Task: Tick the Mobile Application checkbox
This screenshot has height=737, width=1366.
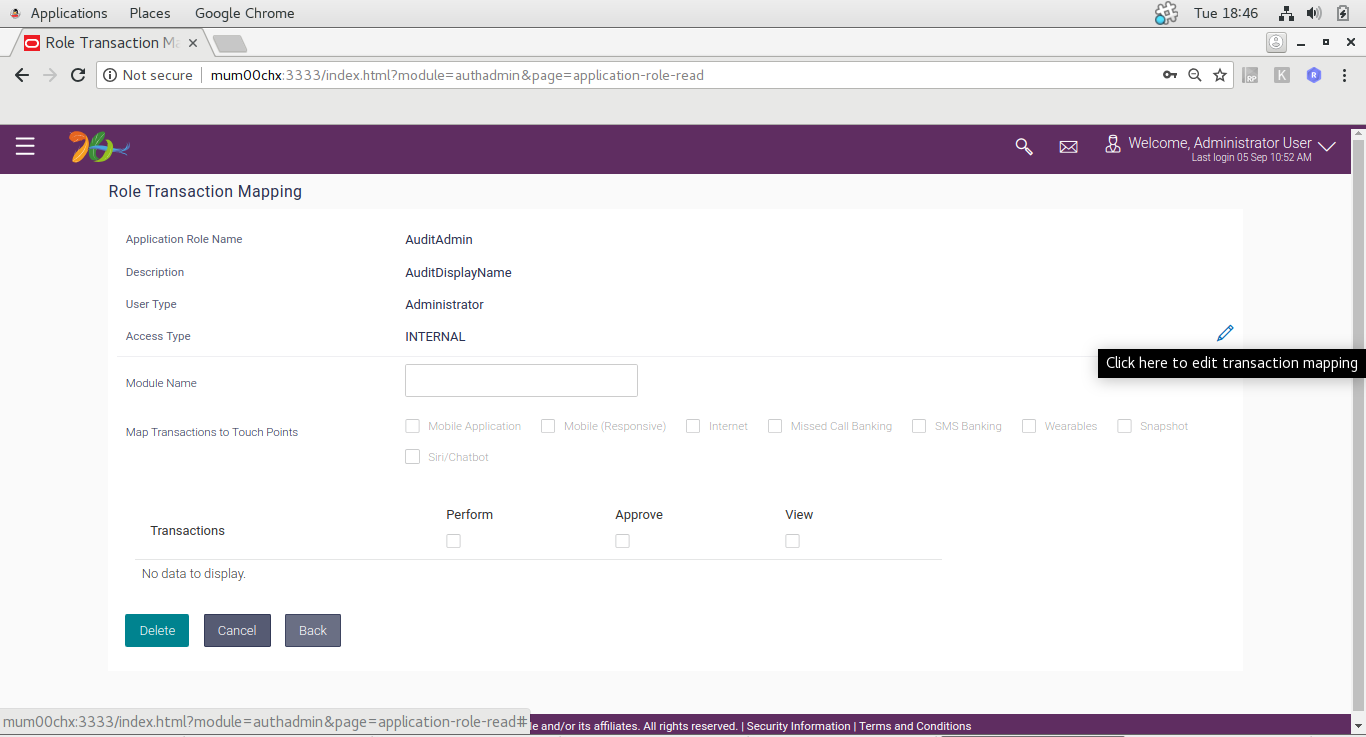Action: pyautogui.click(x=412, y=426)
